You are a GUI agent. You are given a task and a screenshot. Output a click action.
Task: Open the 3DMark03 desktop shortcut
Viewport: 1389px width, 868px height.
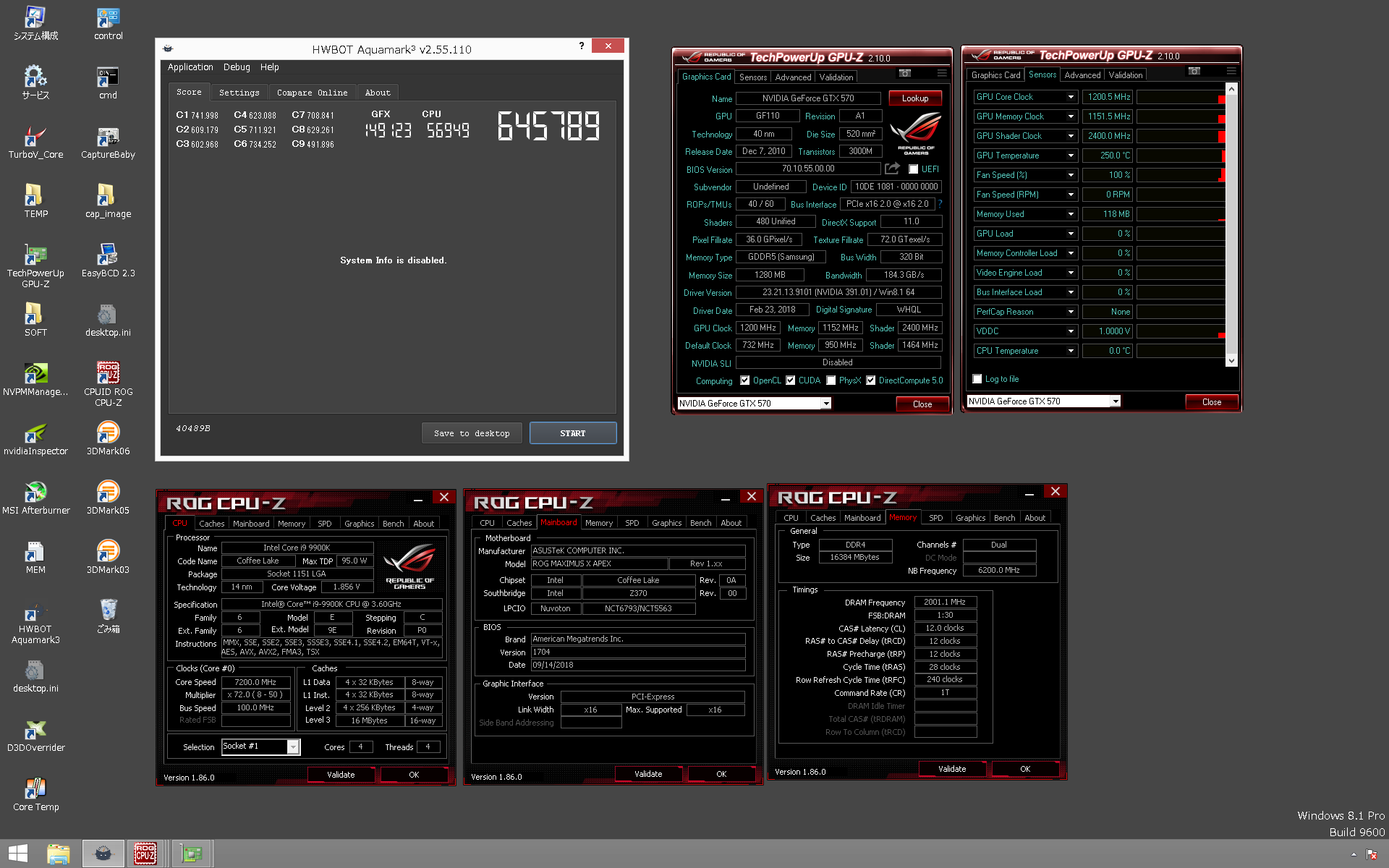click(108, 558)
